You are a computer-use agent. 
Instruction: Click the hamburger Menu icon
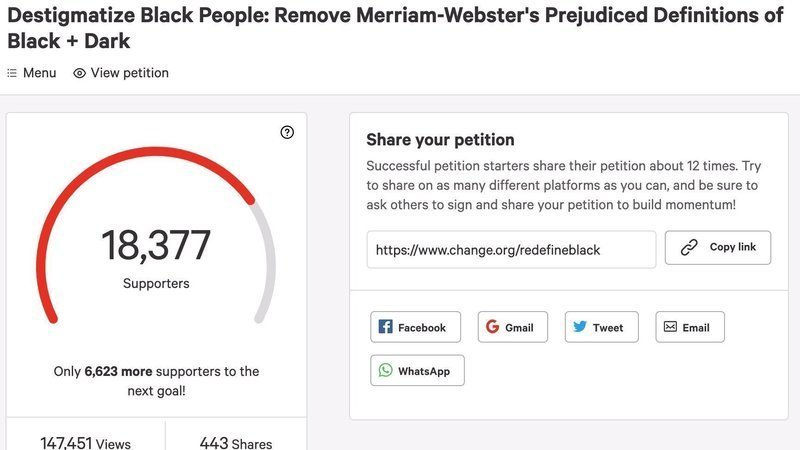click(12, 73)
